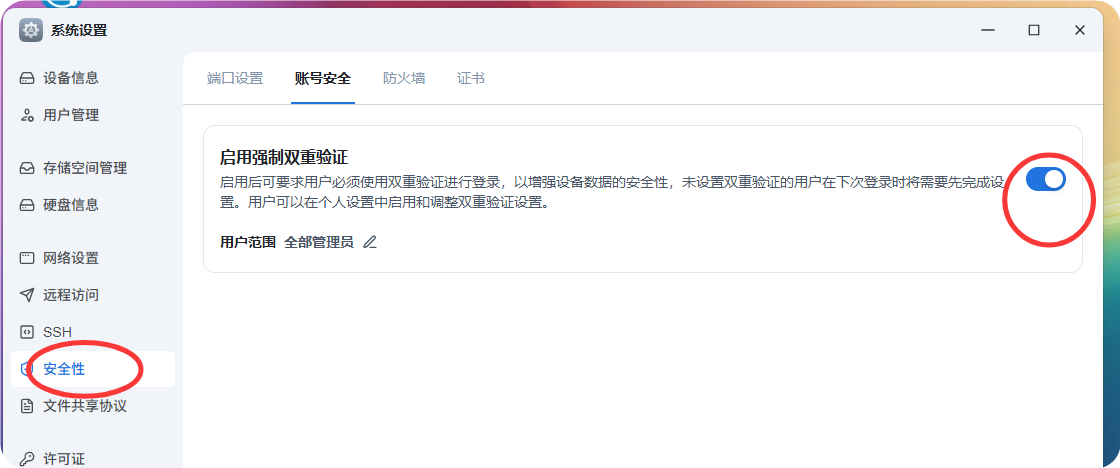
Task: Click the 远程访问 paper-plane icon
Action: click(x=28, y=295)
